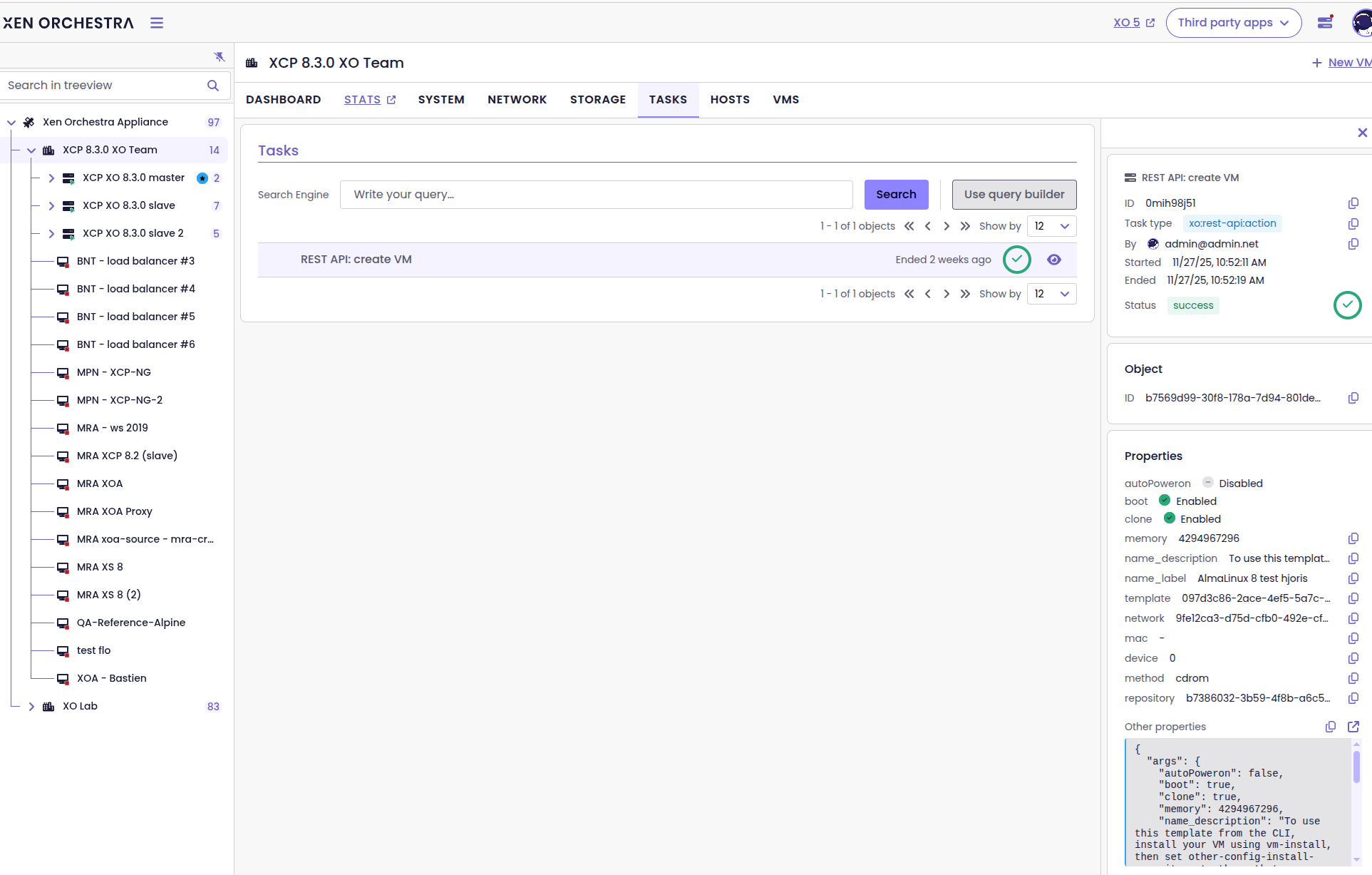Switch to the NETWORK tab
The image size is (1372, 875).
pos(517,100)
